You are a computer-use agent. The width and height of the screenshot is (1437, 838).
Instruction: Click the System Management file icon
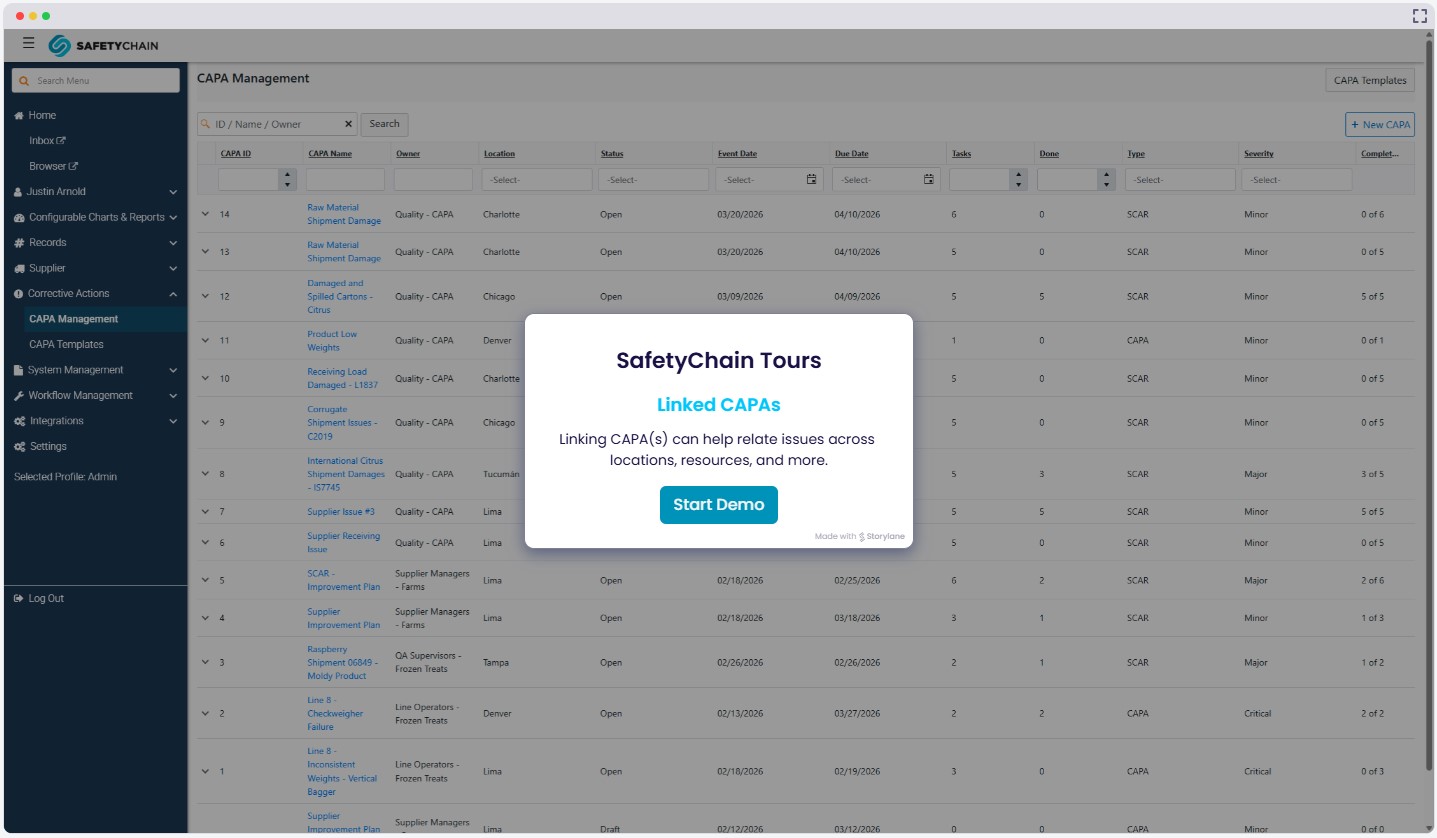18,370
